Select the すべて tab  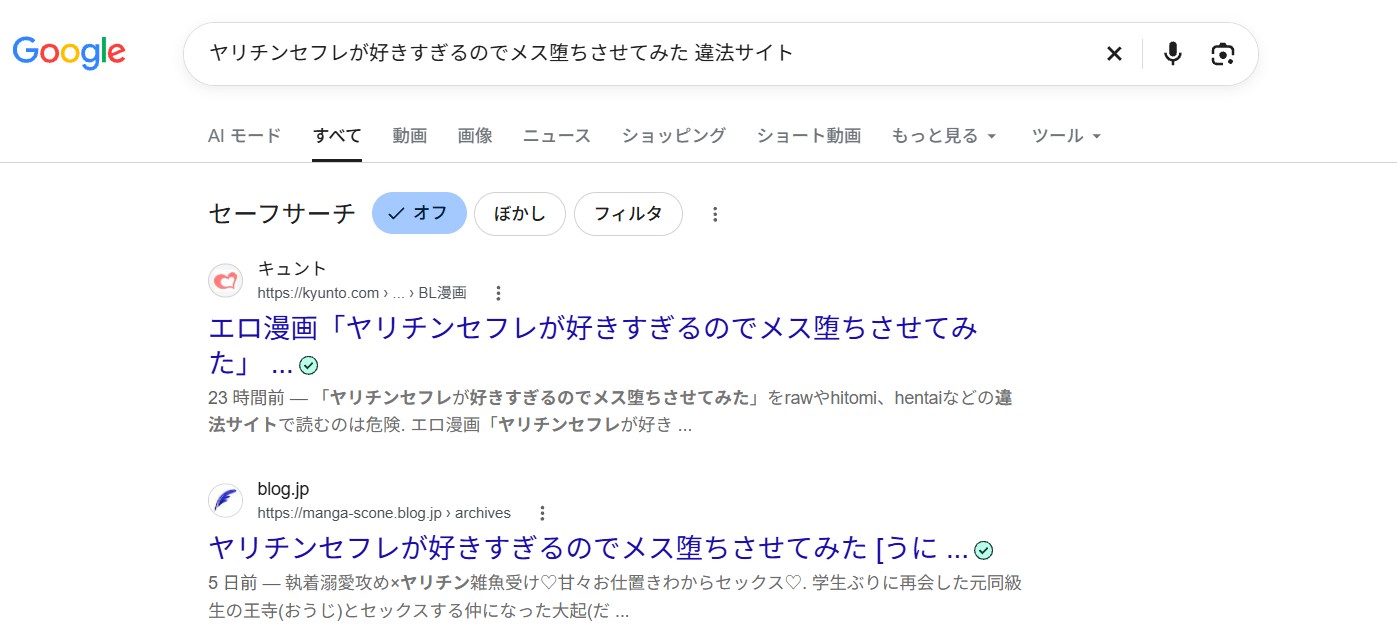click(337, 136)
